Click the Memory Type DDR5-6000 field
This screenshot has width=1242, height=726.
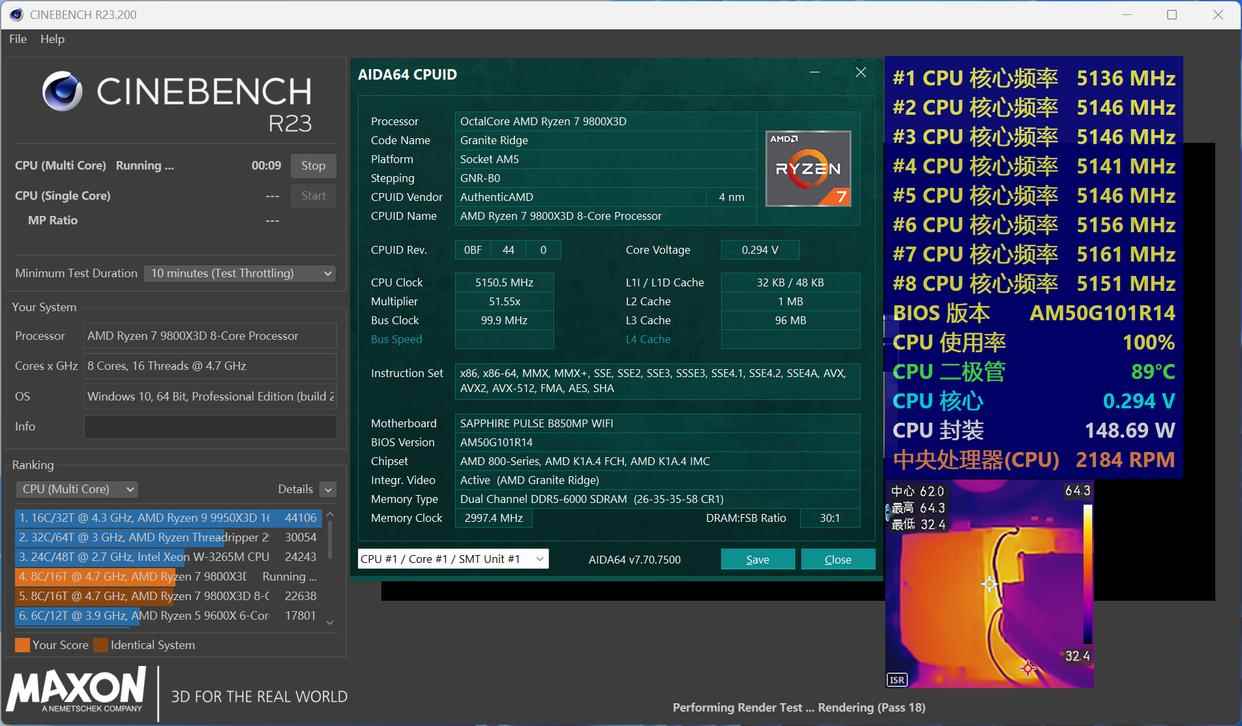657,499
